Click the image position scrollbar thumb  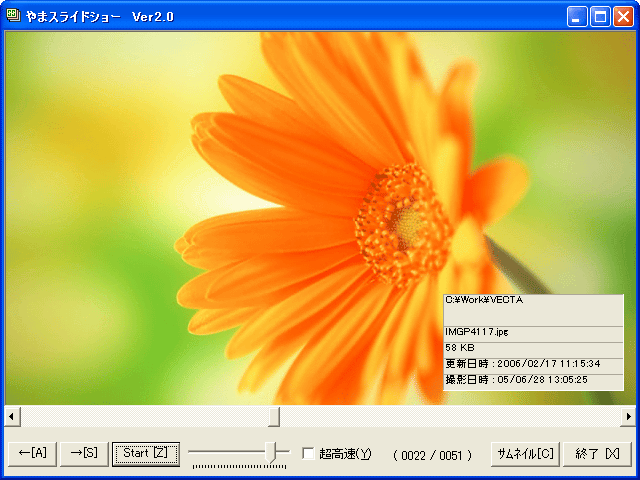pos(274,417)
